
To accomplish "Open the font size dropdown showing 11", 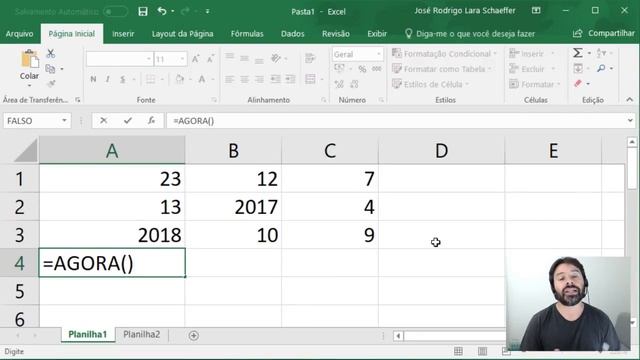I will tap(182, 59).
